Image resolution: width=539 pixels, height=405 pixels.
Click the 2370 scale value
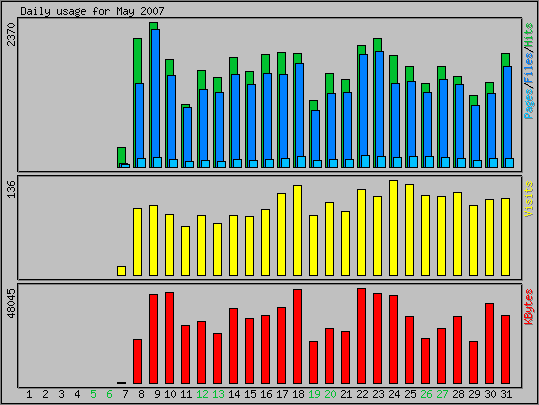click(x=11, y=34)
